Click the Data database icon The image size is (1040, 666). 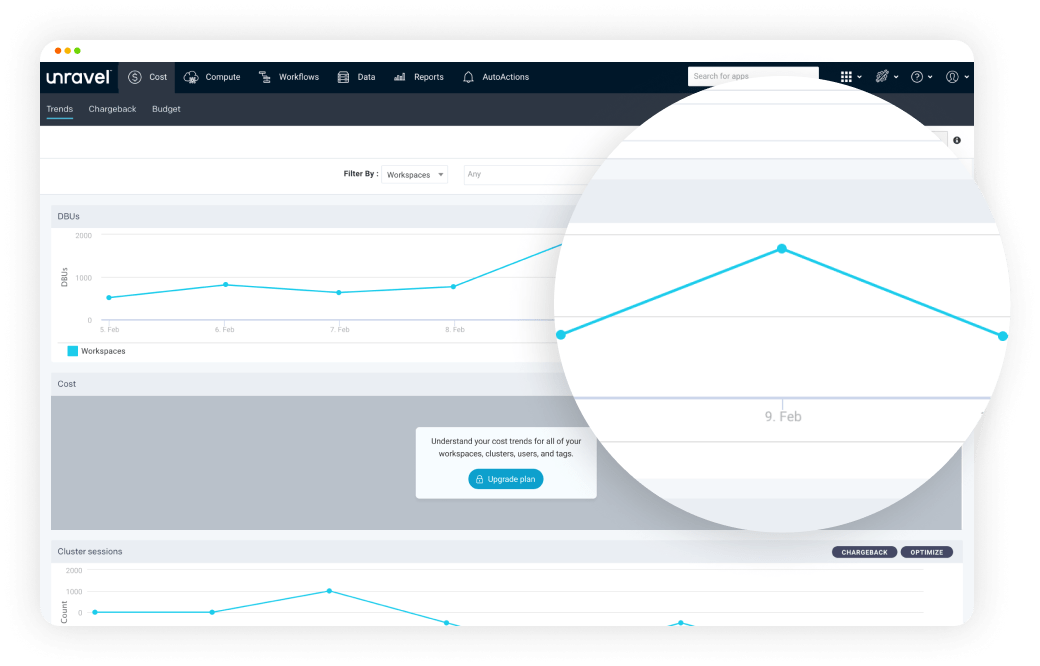[x=343, y=77]
